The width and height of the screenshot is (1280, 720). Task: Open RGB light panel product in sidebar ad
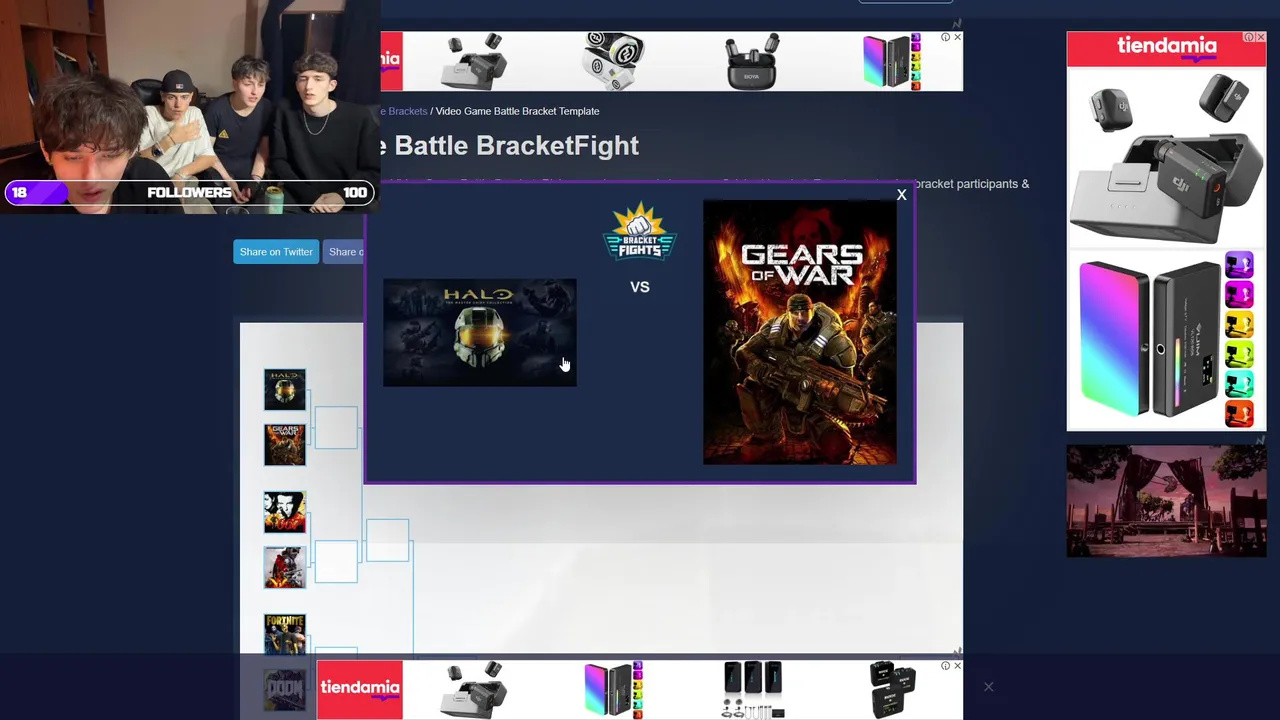point(1166,340)
